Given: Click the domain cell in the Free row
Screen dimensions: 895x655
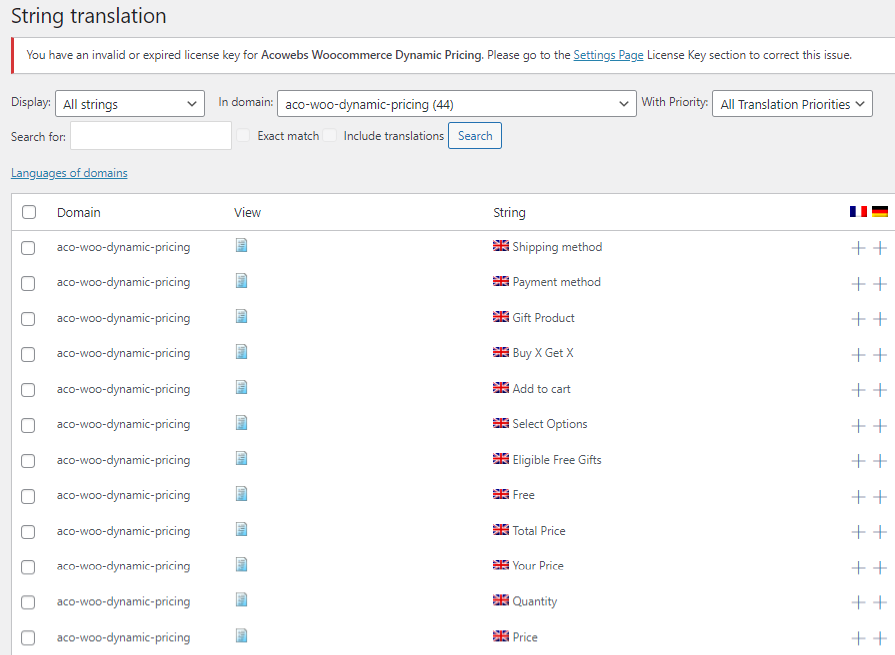Looking at the screenshot, I should point(123,495).
